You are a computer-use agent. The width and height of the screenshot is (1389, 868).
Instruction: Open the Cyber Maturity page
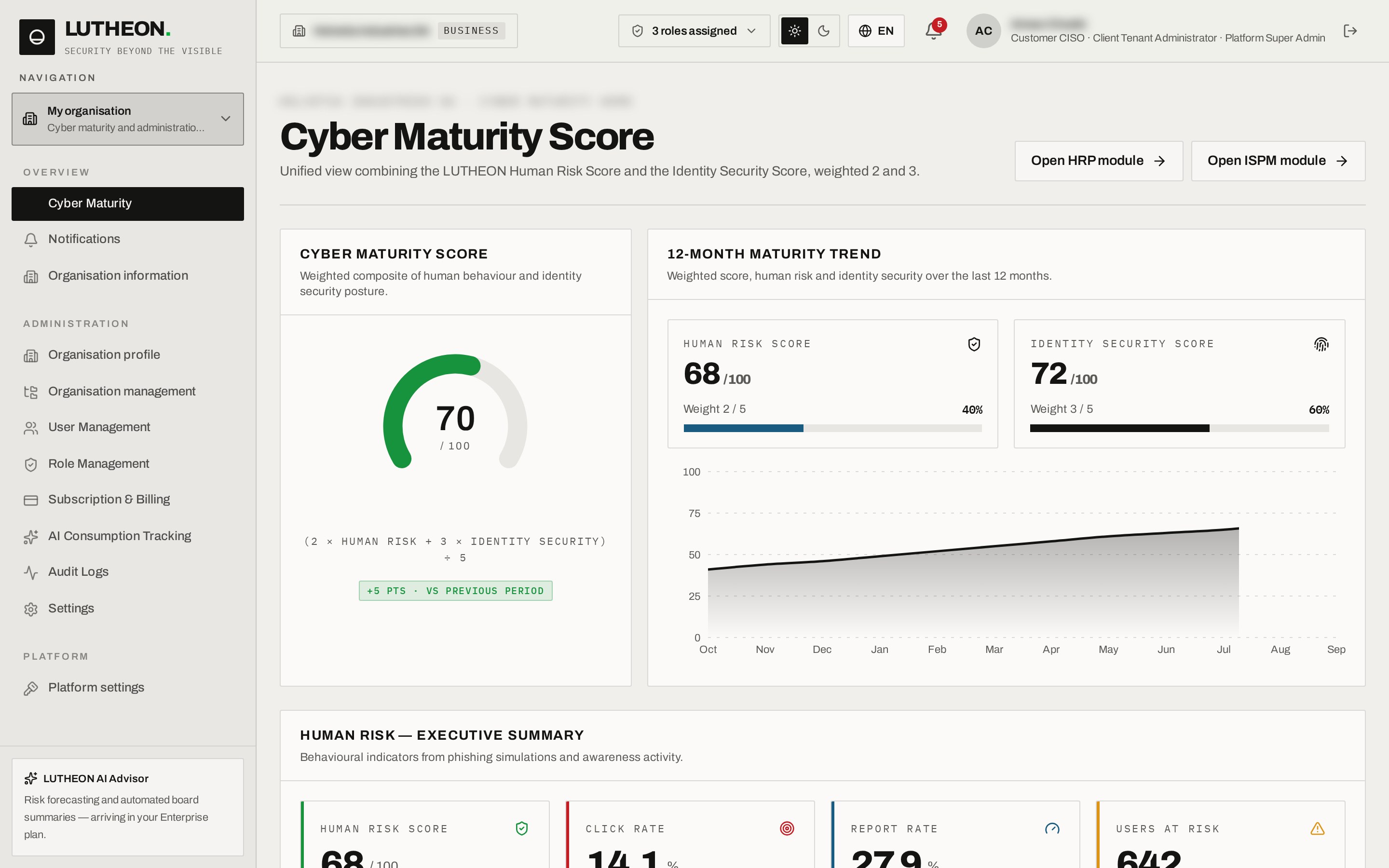127,204
